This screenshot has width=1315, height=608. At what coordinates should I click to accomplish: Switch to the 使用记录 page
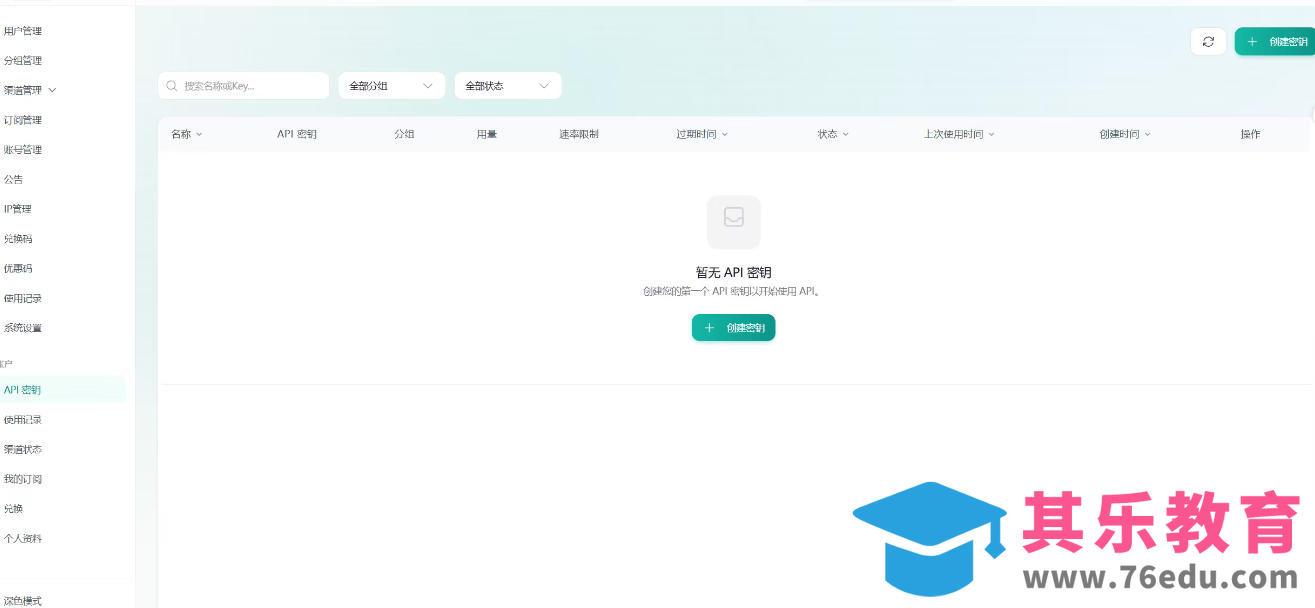click(22, 418)
